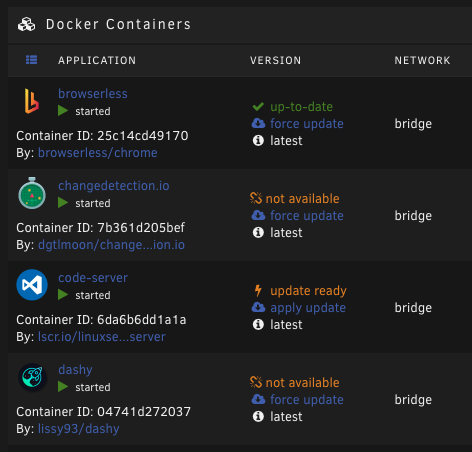Click the lightning bolt update ready icon

[x=258, y=291]
